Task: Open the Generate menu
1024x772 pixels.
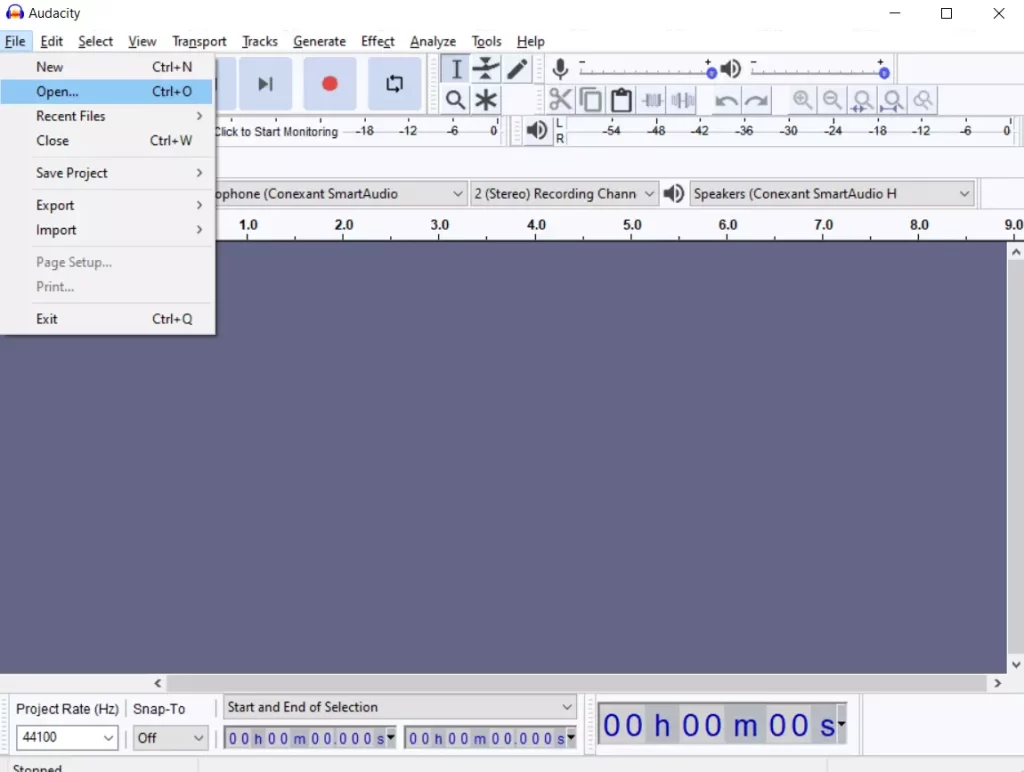Action: (319, 41)
